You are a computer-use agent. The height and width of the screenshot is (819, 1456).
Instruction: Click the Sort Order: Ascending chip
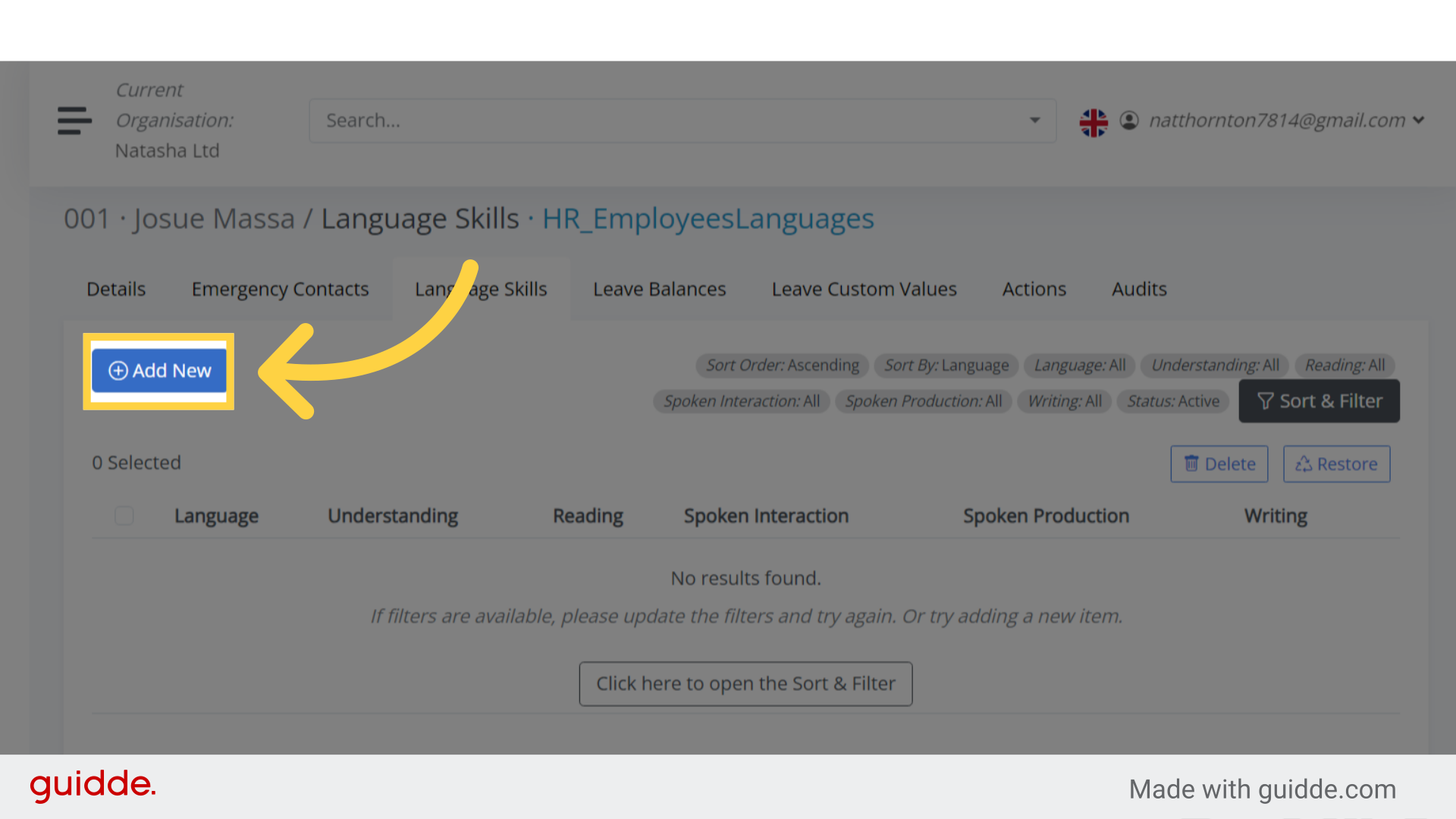[783, 366]
